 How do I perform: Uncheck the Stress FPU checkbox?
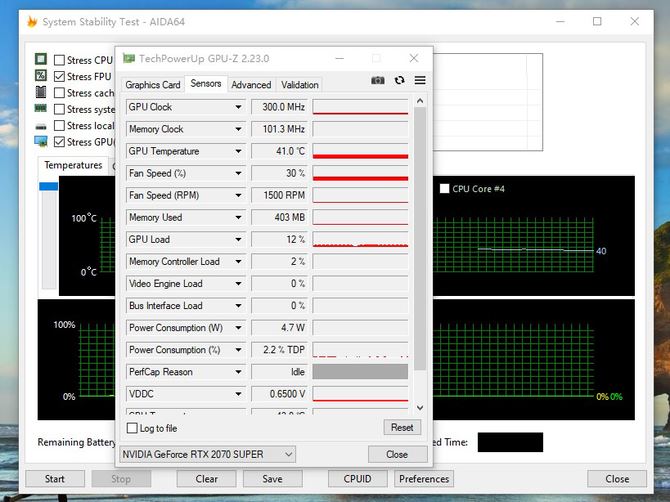pyautogui.click(x=59, y=76)
